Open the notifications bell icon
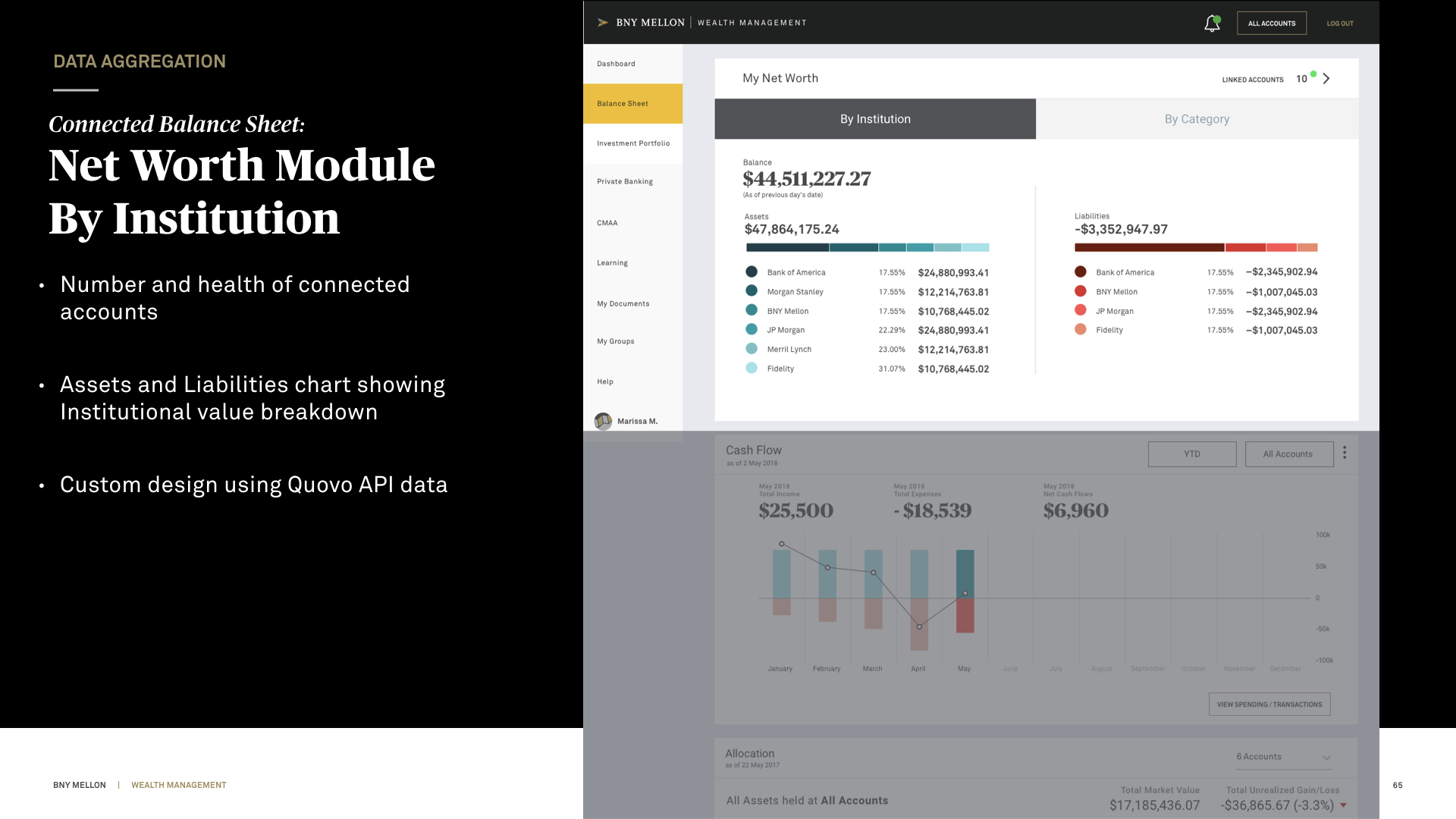 [x=1212, y=24]
